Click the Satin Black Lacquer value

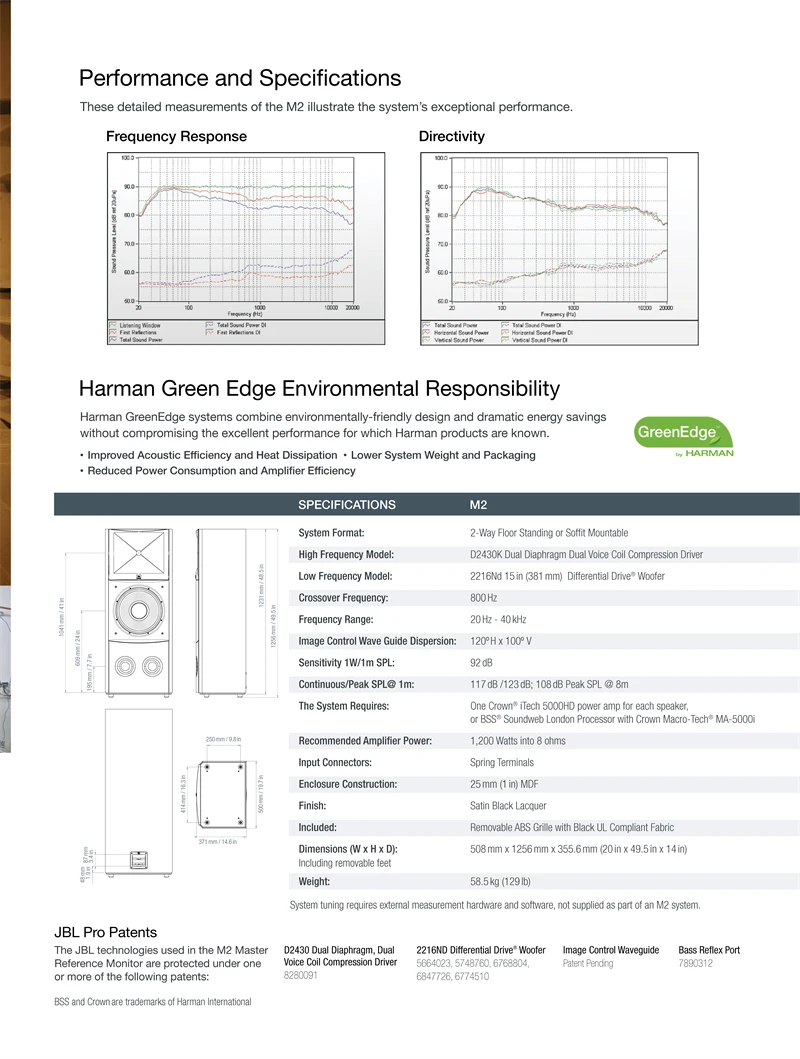[508, 806]
